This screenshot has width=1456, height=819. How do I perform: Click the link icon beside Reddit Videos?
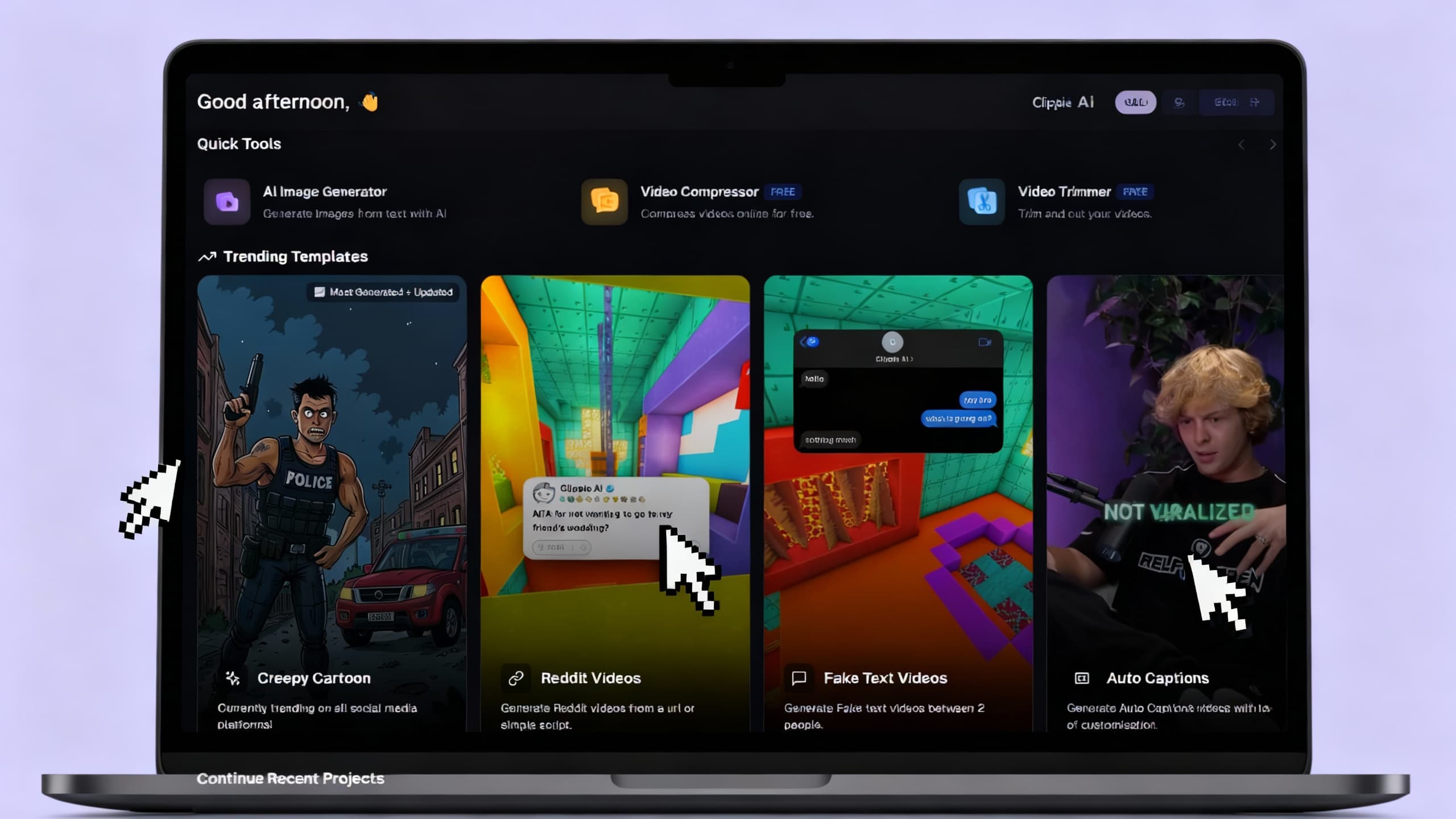[516, 678]
